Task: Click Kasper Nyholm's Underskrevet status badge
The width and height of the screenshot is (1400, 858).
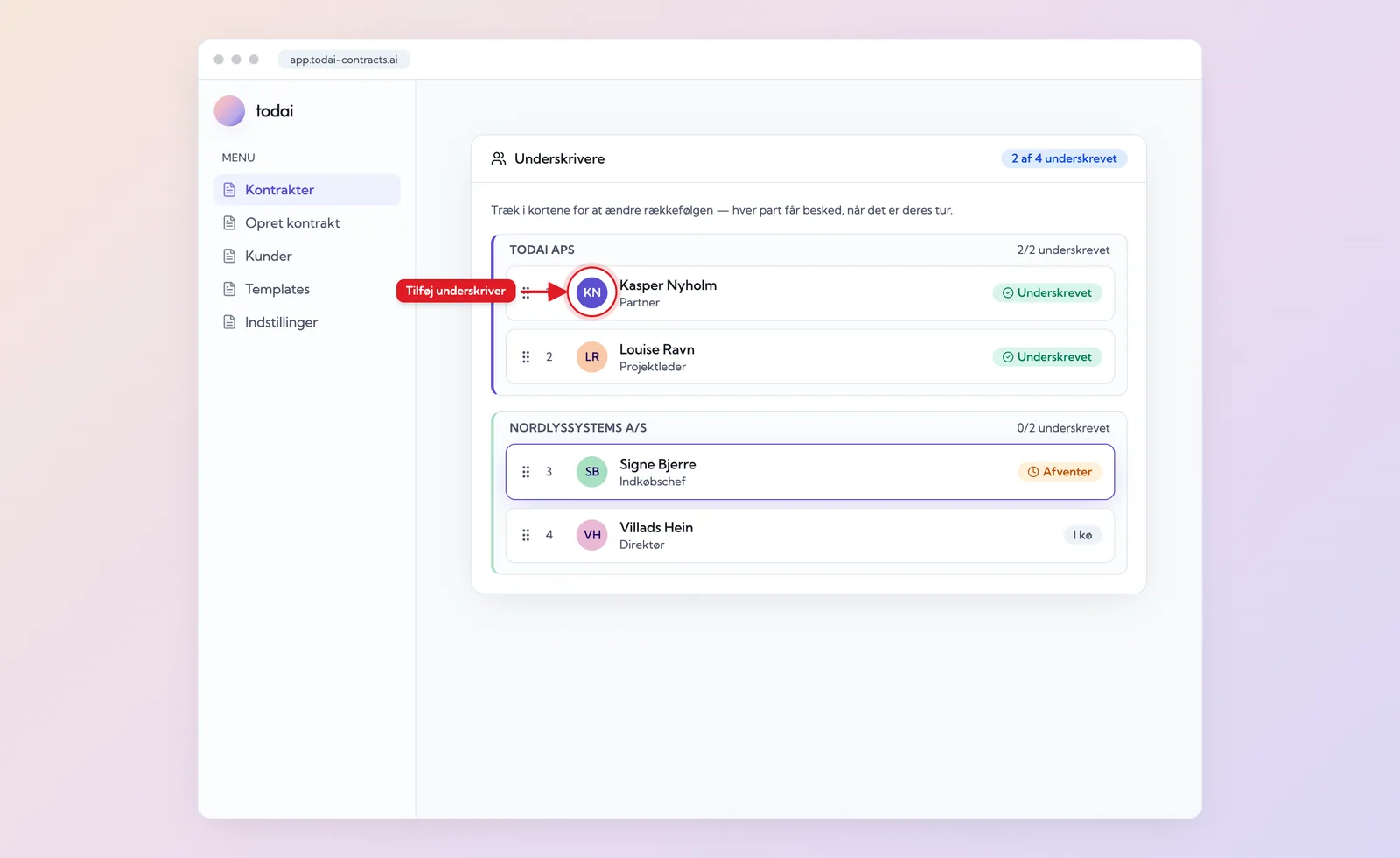Action: click(1047, 293)
